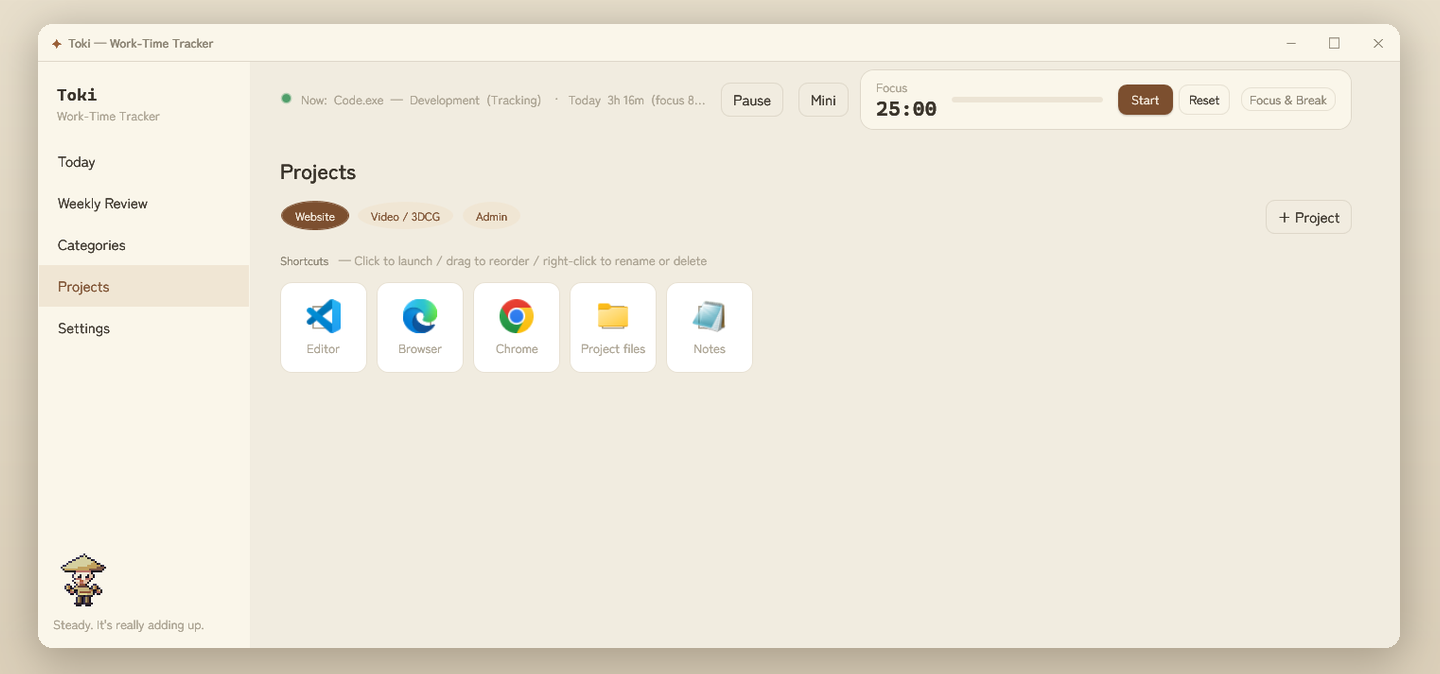Maximize the Toki window

pyautogui.click(x=1334, y=44)
